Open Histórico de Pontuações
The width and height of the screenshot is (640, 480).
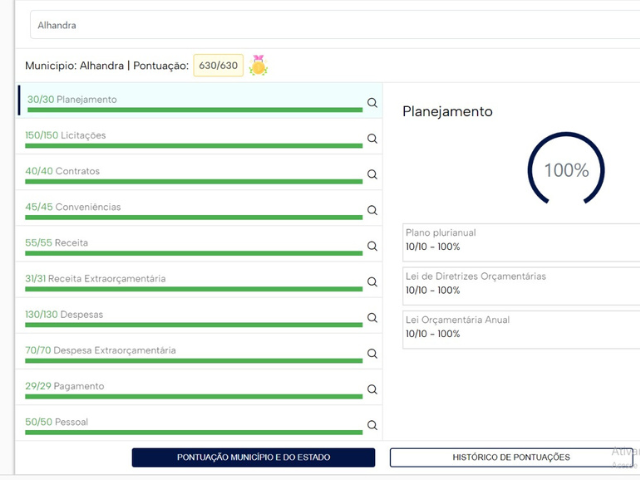pos(512,457)
